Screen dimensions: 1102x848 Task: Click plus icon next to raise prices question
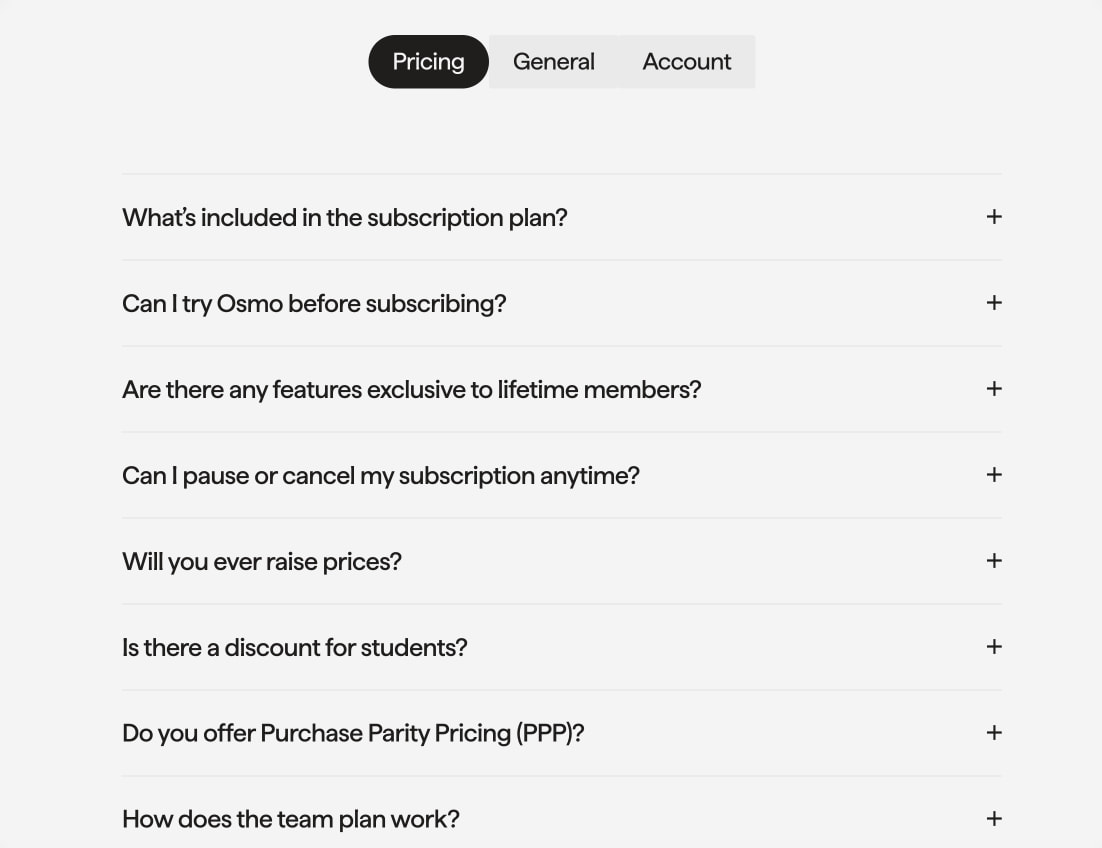click(994, 561)
